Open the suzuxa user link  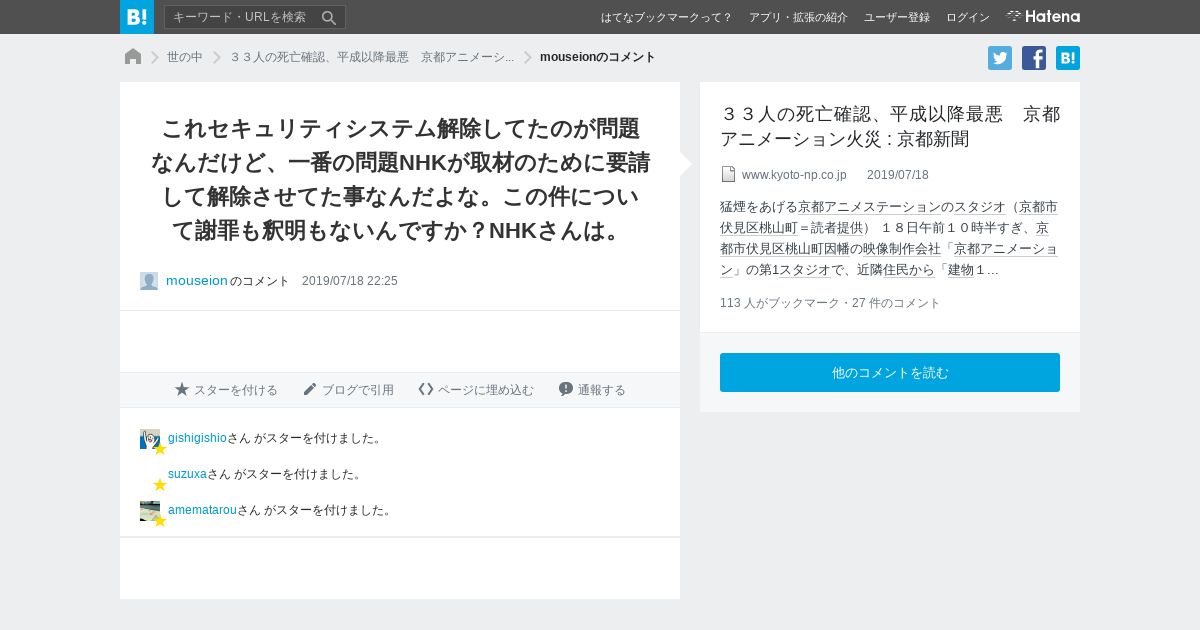click(187, 474)
